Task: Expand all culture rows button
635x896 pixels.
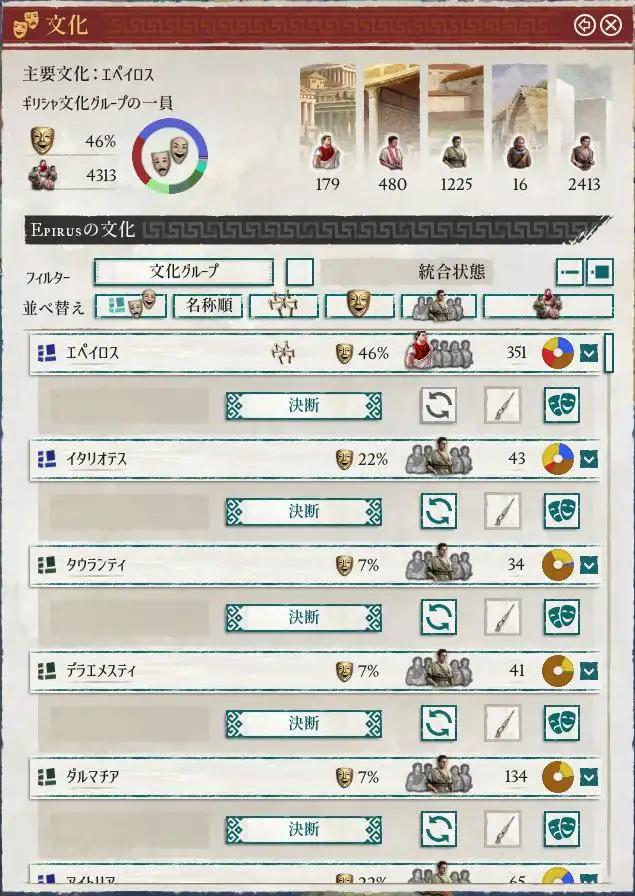Action: [600, 271]
